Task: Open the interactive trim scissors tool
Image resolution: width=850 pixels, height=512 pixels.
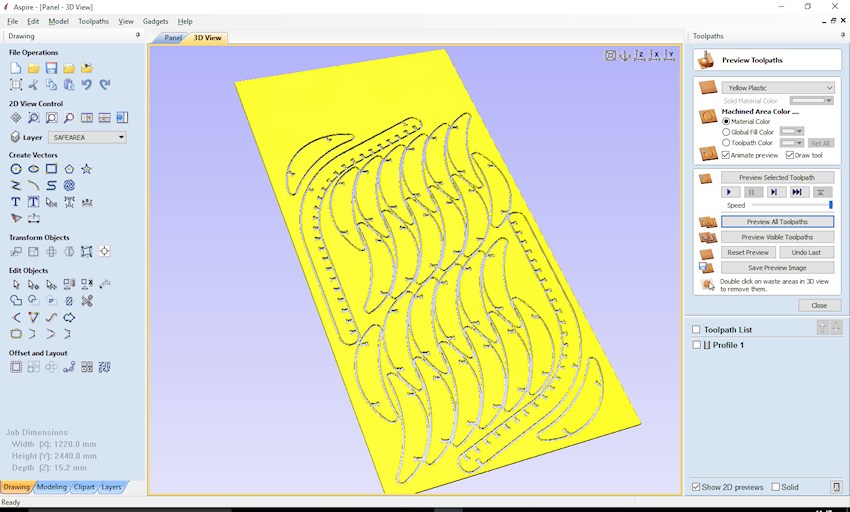Action: 87,300
